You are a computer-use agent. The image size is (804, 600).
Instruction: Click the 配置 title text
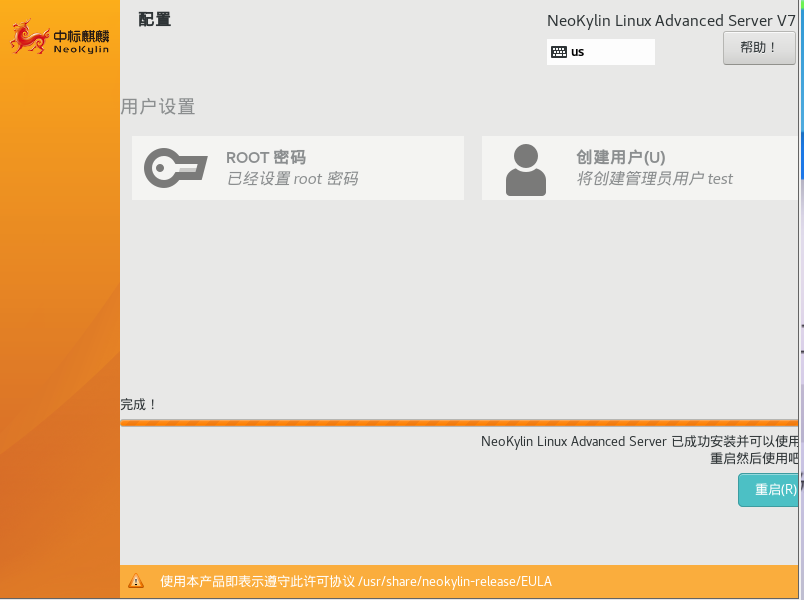[x=154, y=19]
